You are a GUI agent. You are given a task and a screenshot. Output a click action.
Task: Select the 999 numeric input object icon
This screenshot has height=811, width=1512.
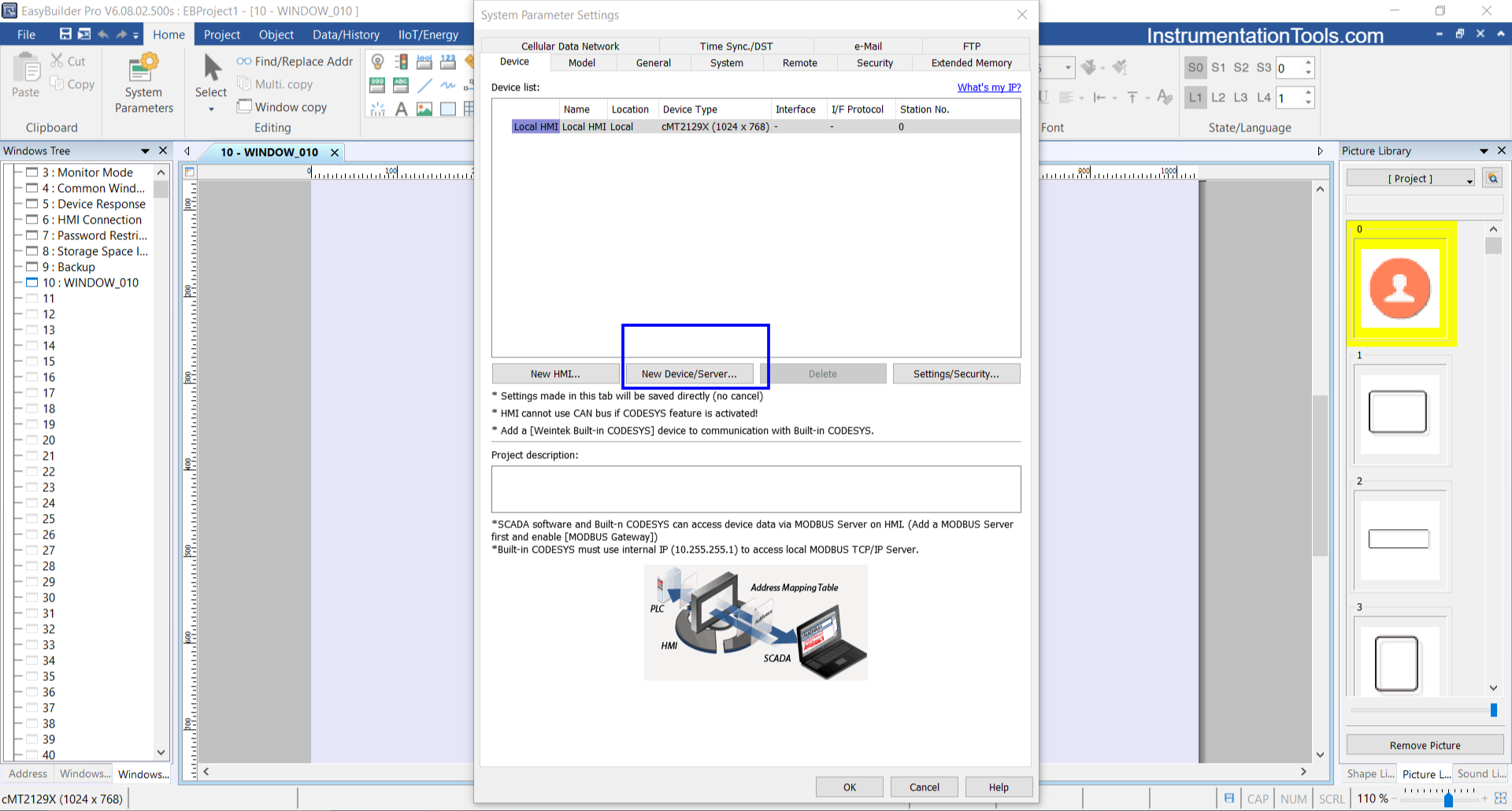(377, 85)
